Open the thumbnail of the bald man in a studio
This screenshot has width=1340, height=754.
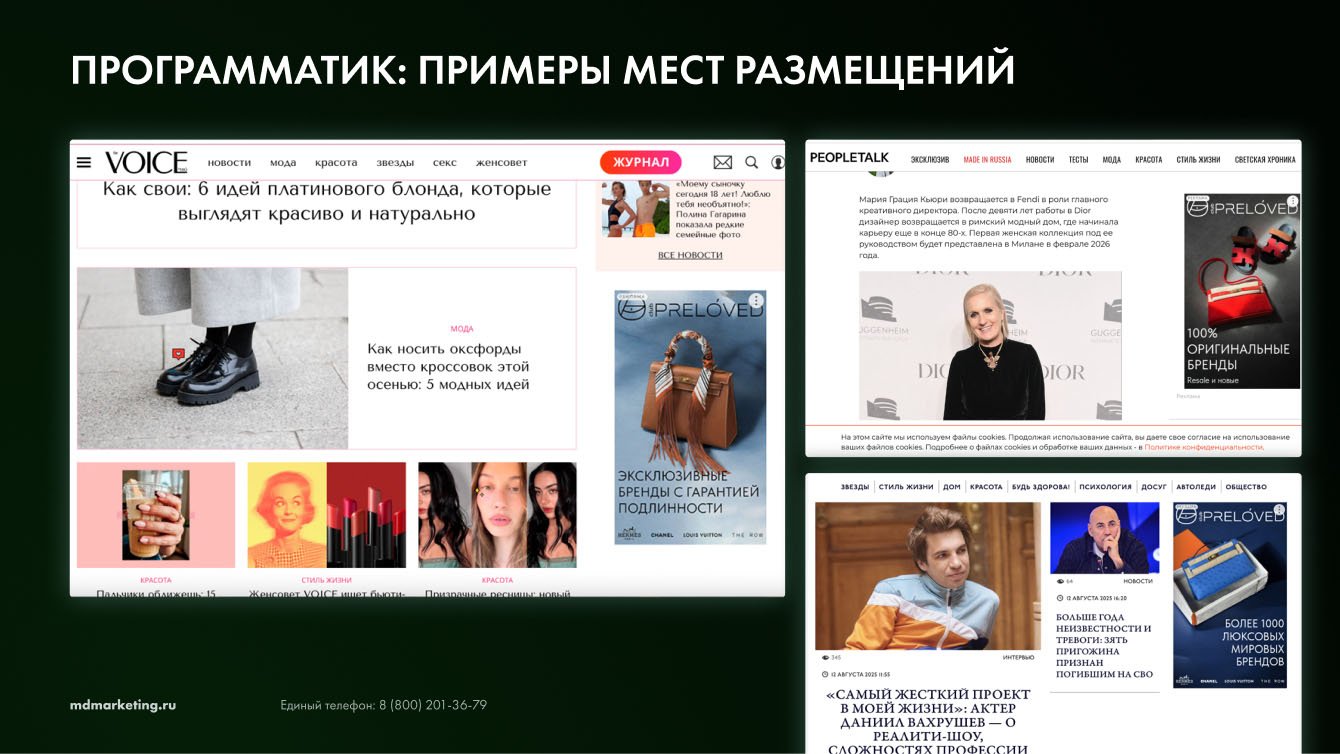click(1104, 538)
